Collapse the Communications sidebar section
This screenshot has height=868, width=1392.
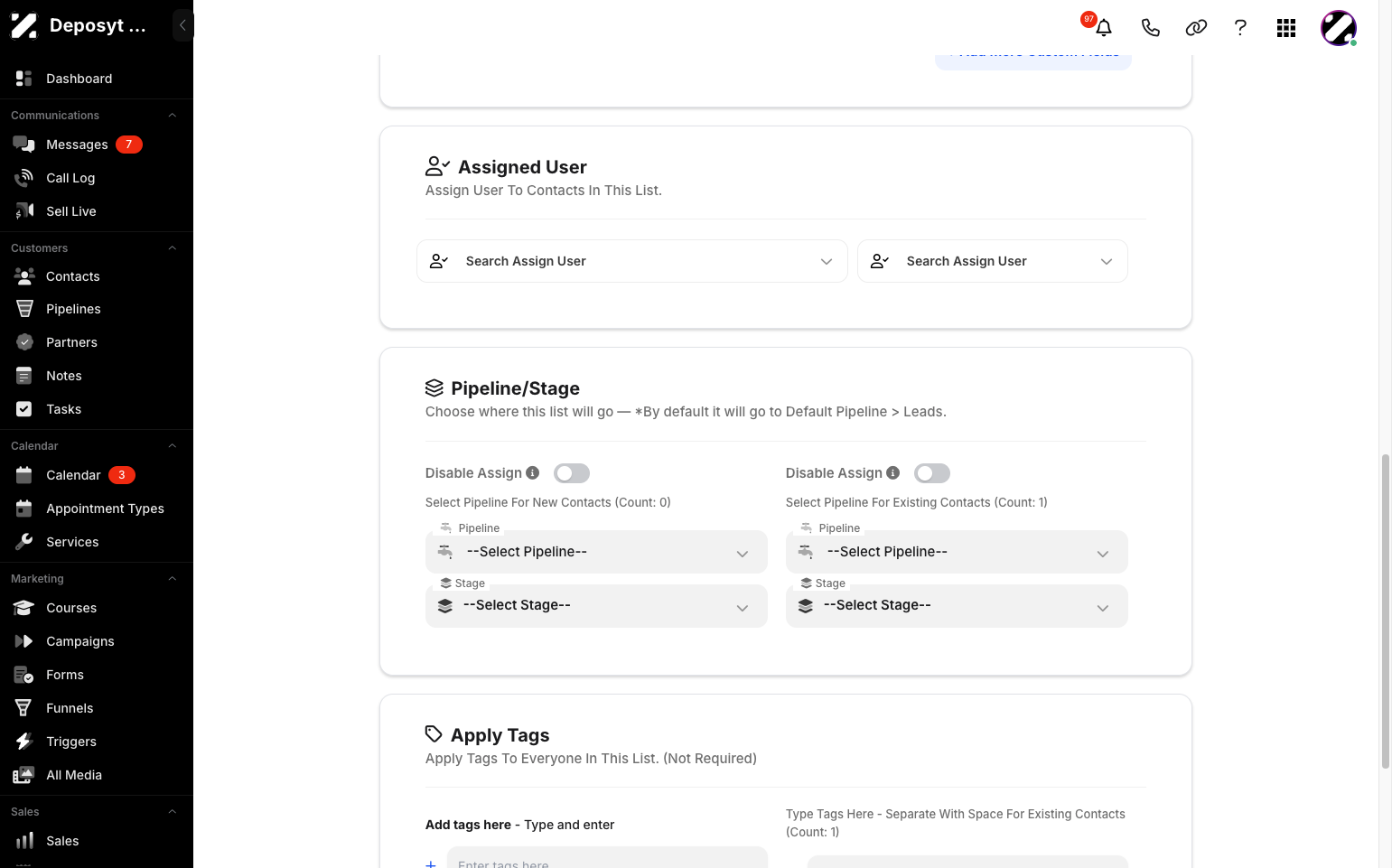pyautogui.click(x=172, y=116)
